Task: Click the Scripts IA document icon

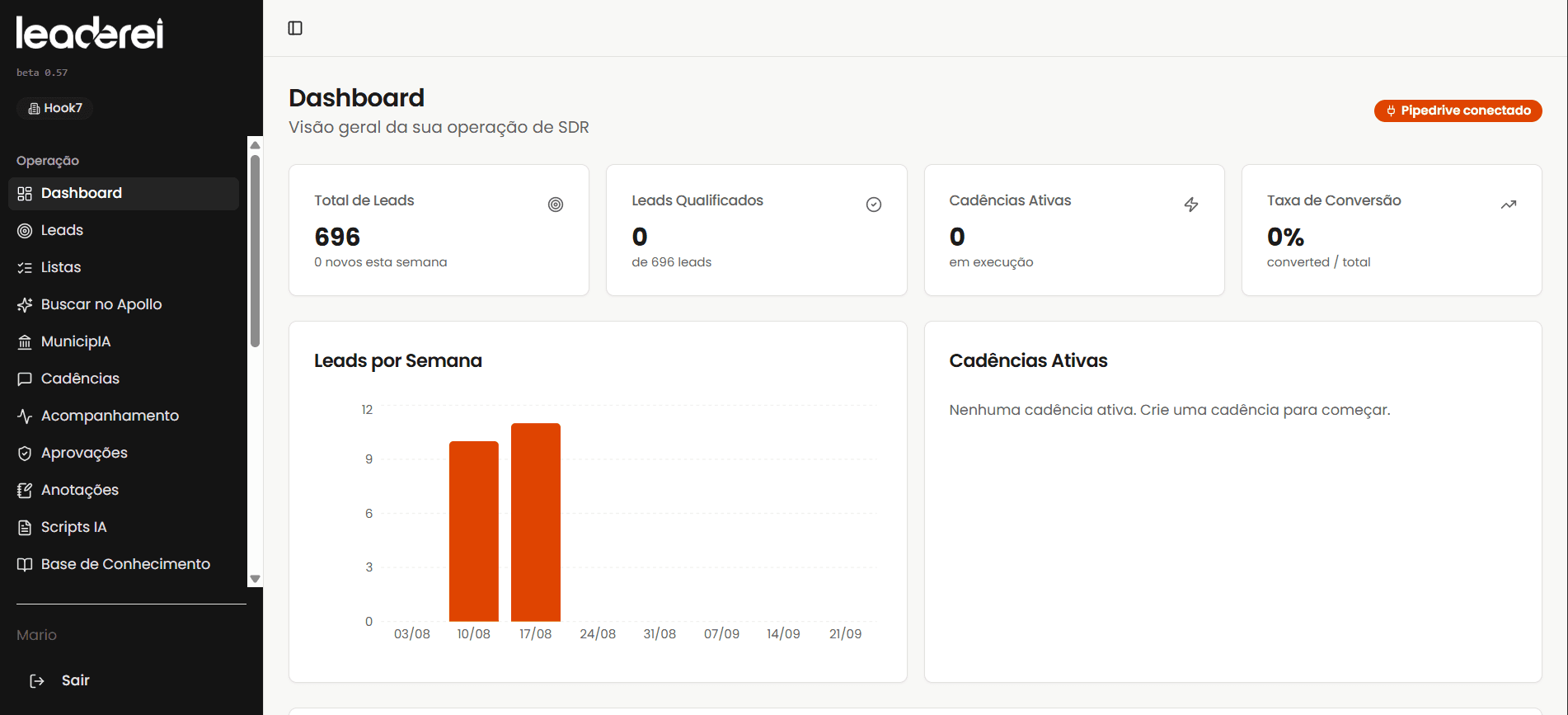Action: [x=25, y=527]
